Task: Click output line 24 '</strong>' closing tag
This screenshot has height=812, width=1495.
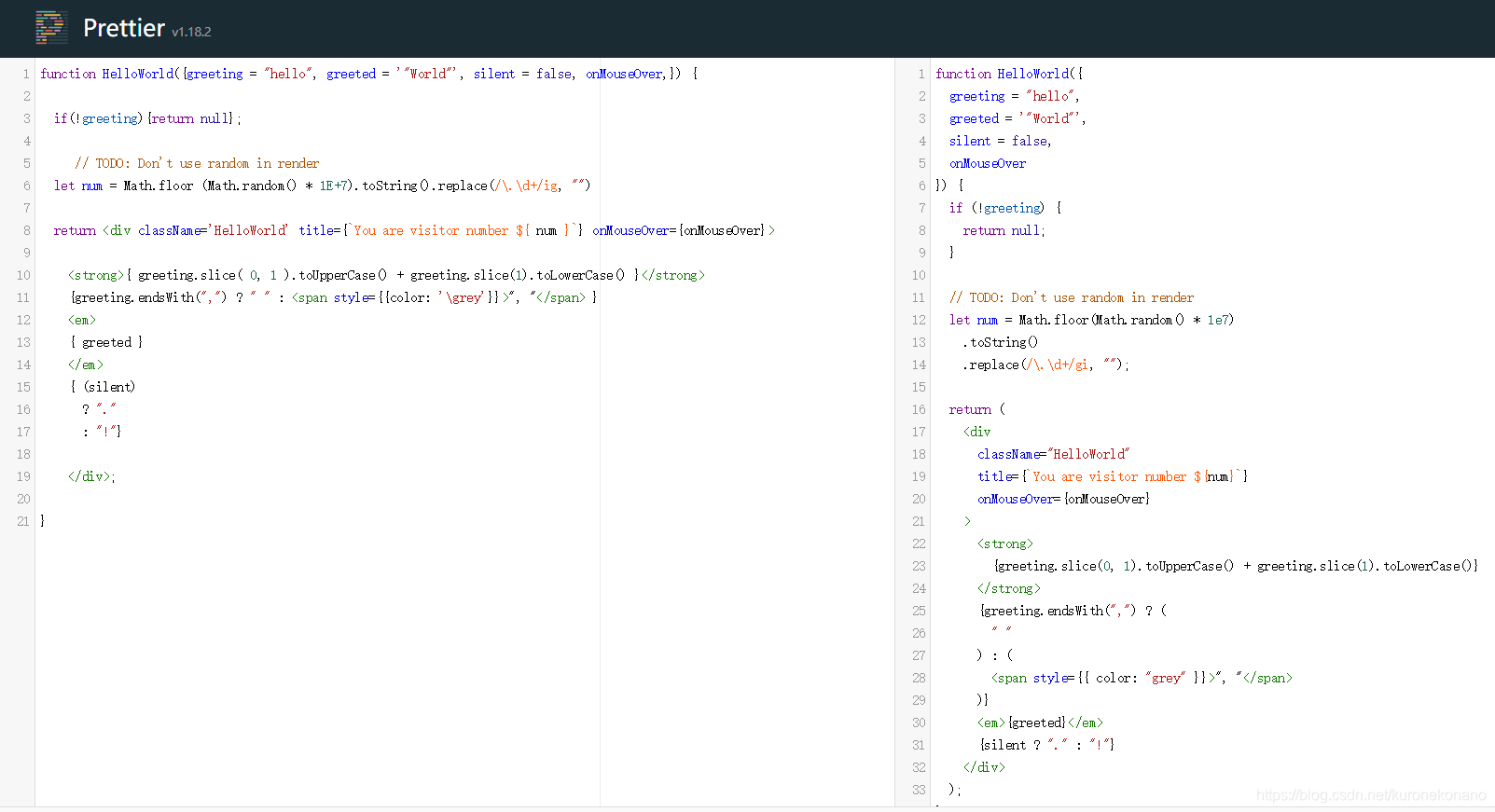Action: [1009, 588]
